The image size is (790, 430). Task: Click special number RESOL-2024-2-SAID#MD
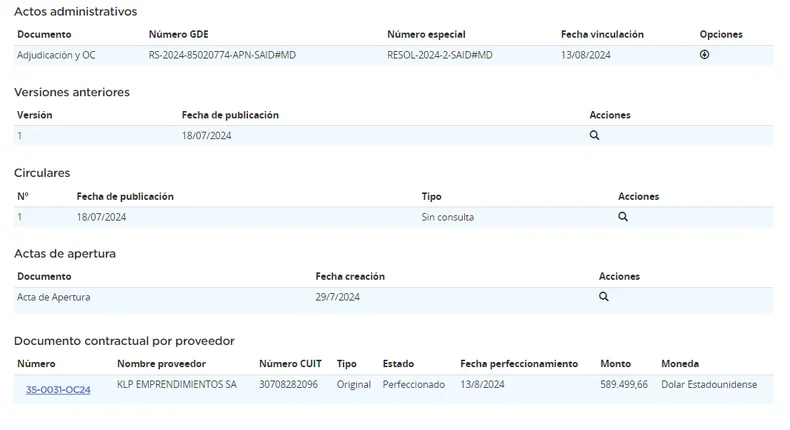[439, 55]
